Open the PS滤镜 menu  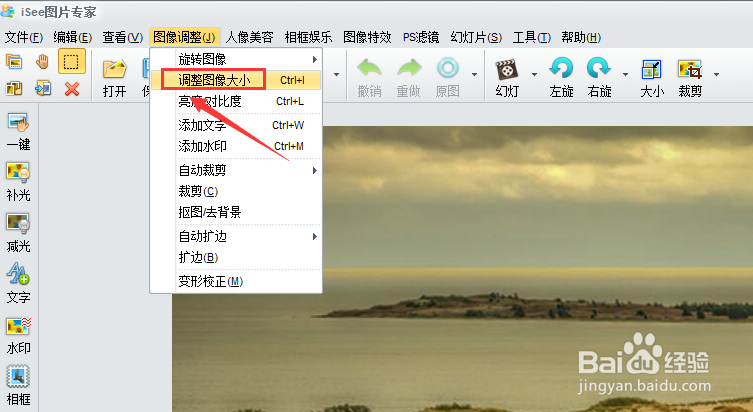pyautogui.click(x=421, y=37)
